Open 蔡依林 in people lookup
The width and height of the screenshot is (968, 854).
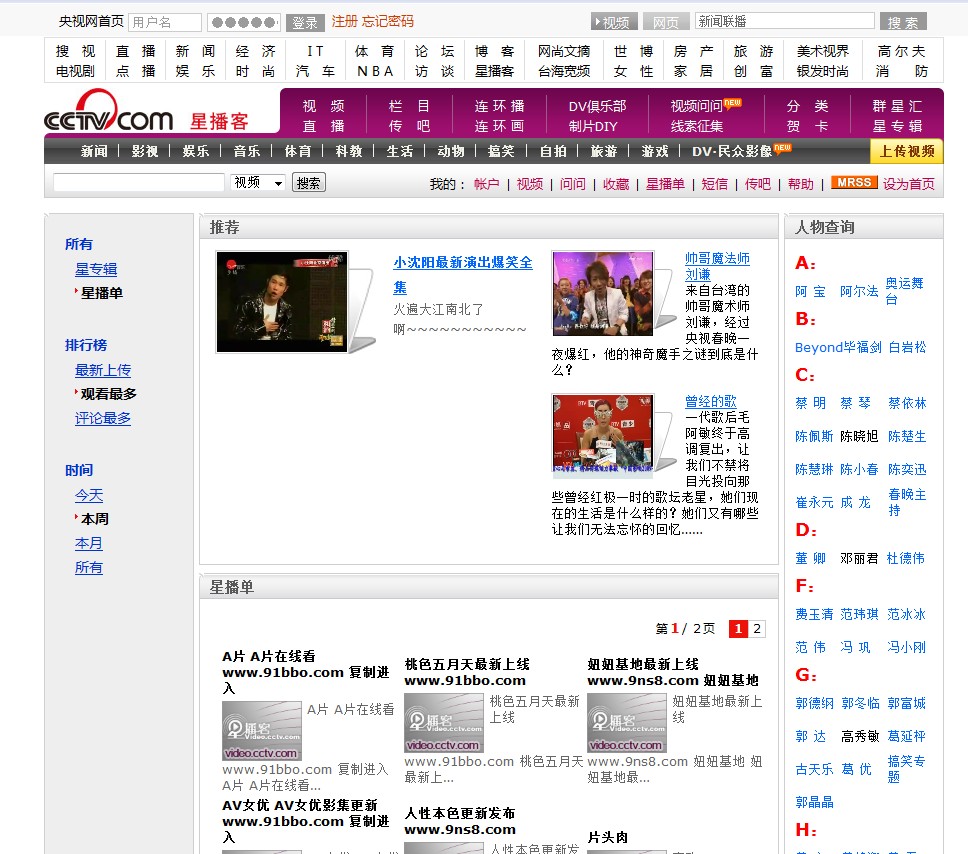pyautogui.click(x=907, y=403)
